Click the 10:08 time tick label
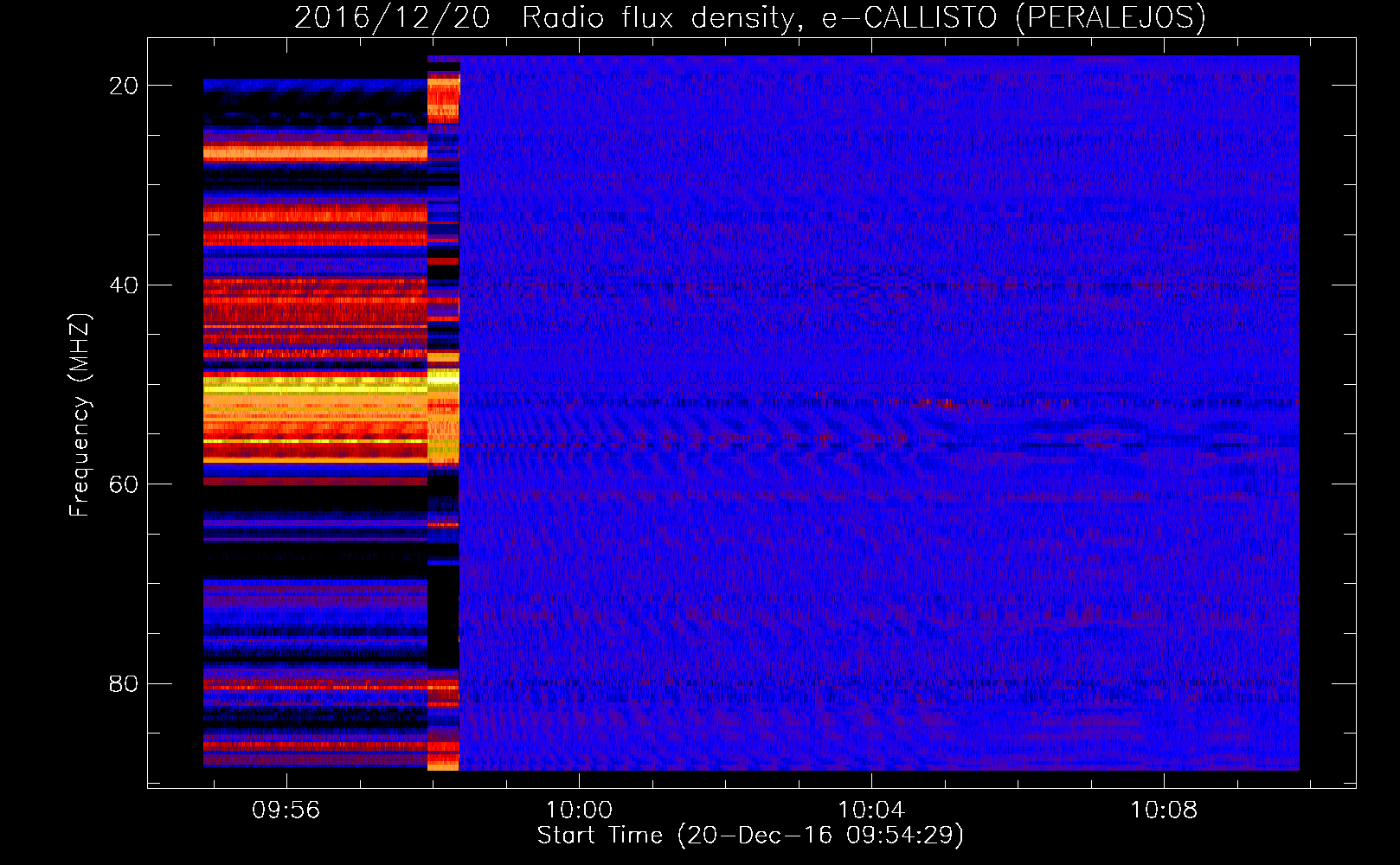1400x865 pixels. 1165,810
